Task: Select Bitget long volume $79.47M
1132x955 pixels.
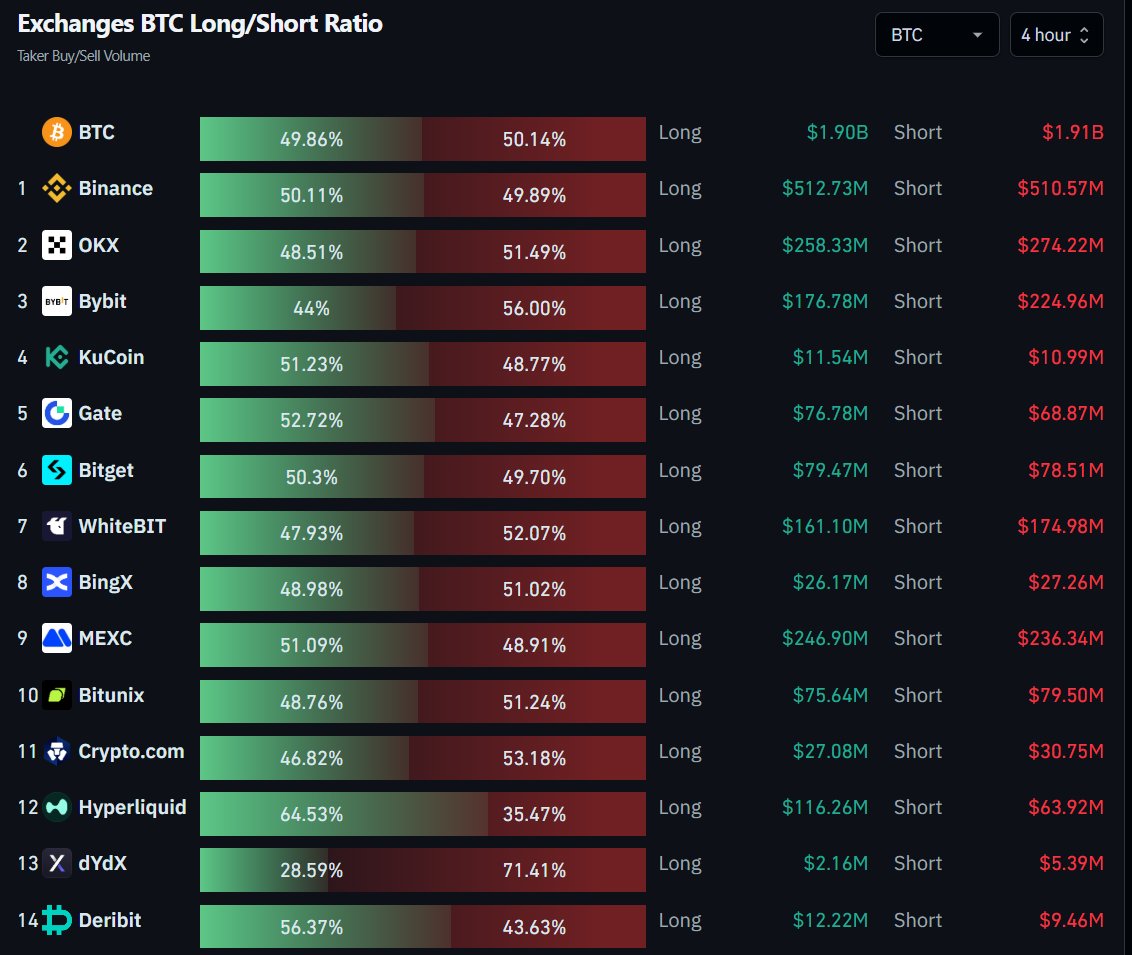Action: [x=830, y=471]
